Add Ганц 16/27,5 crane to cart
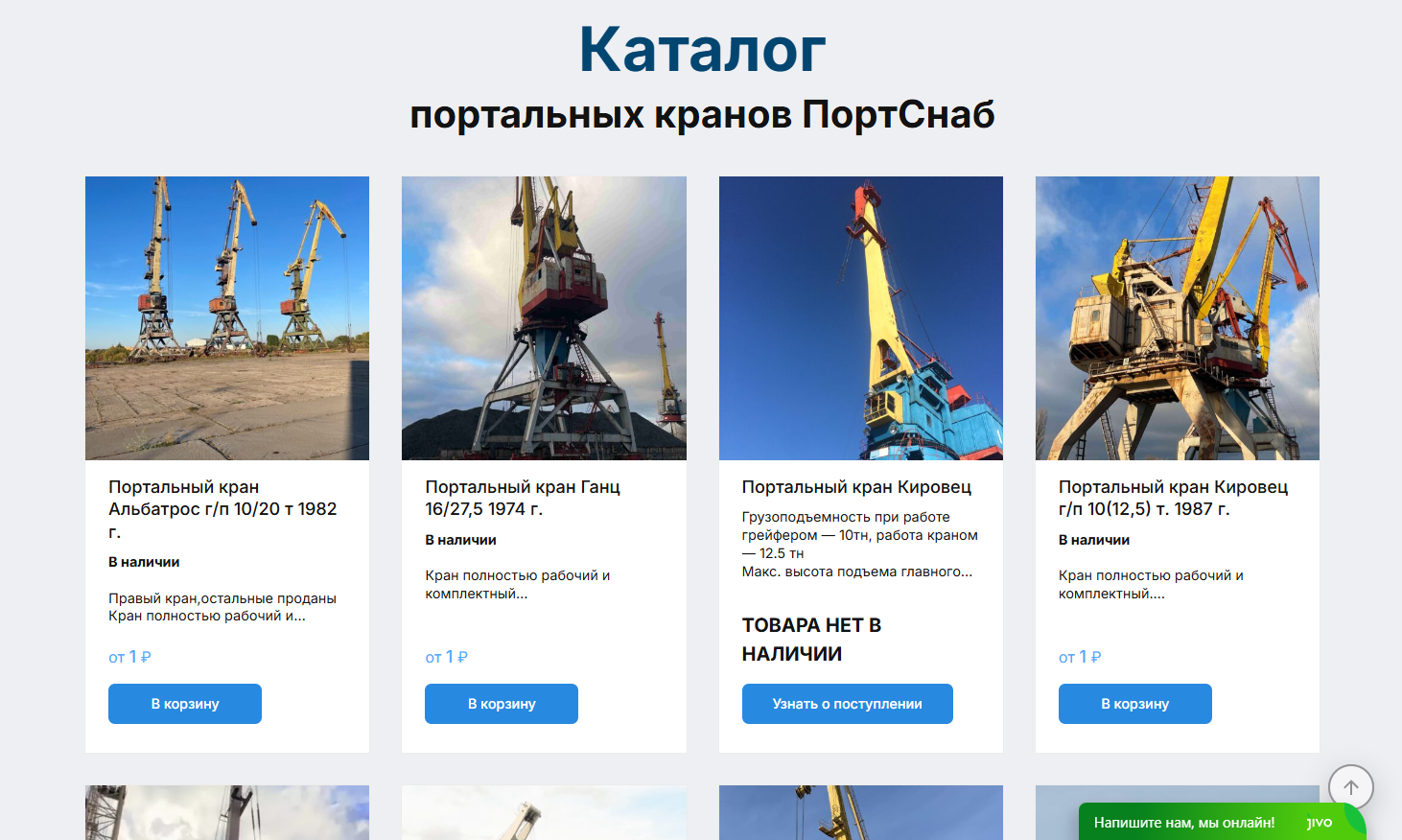The height and width of the screenshot is (840, 1402). click(502, 704)
